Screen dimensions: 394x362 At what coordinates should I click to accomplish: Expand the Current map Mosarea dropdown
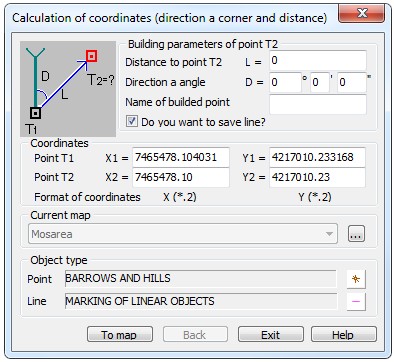(x=183, y=234)
